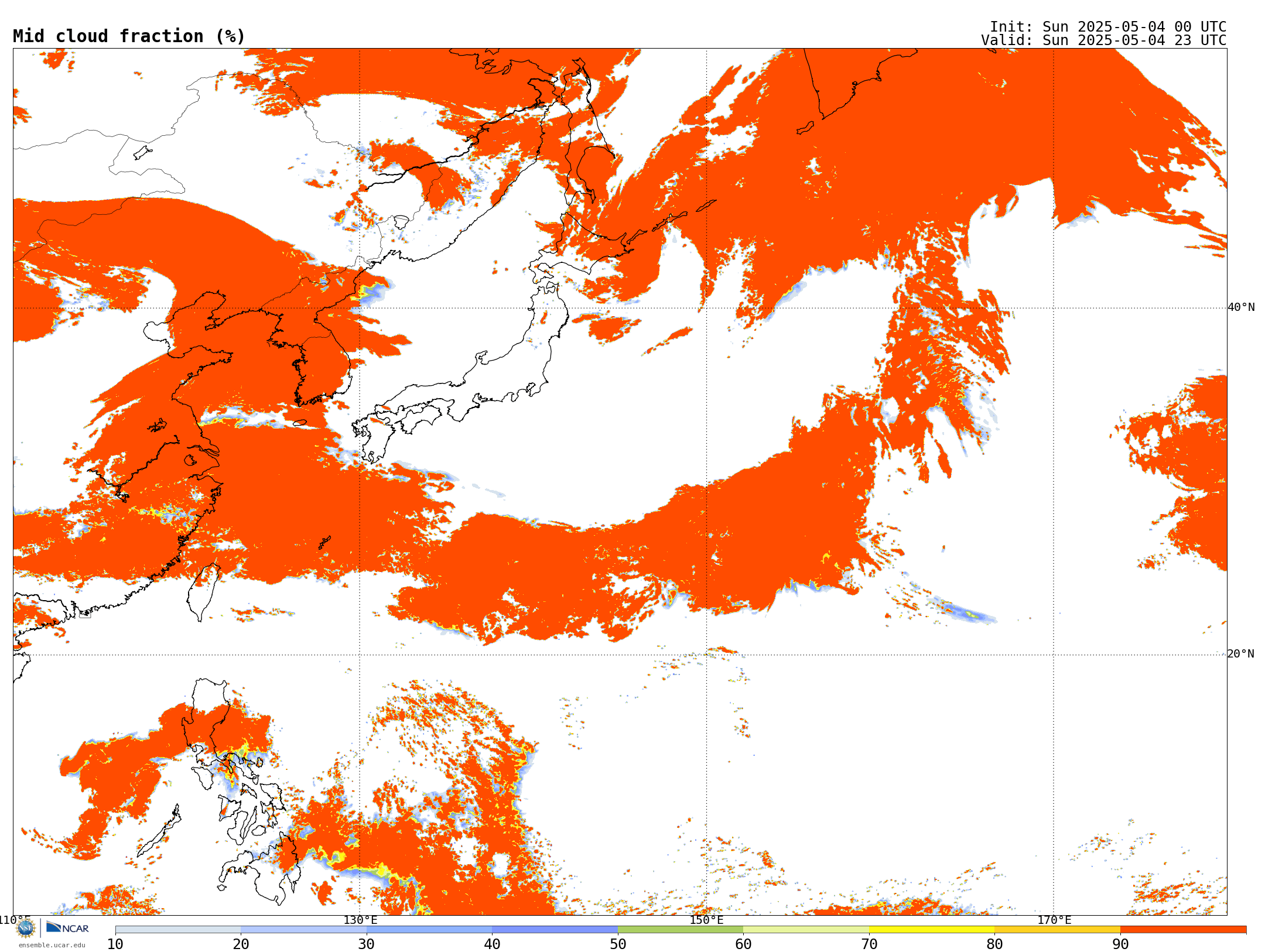Image resolution: width=1265 pixels, height=952 pixels.
Task: Click the colorbar tick label 40
Action: click(x=492, y=944)
